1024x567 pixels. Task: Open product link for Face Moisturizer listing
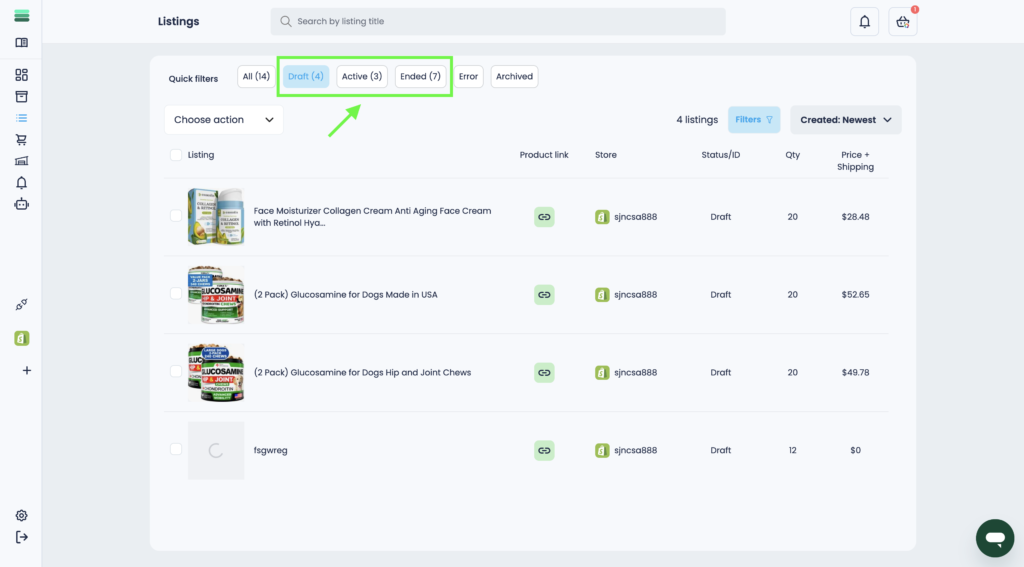click(544, 216)
